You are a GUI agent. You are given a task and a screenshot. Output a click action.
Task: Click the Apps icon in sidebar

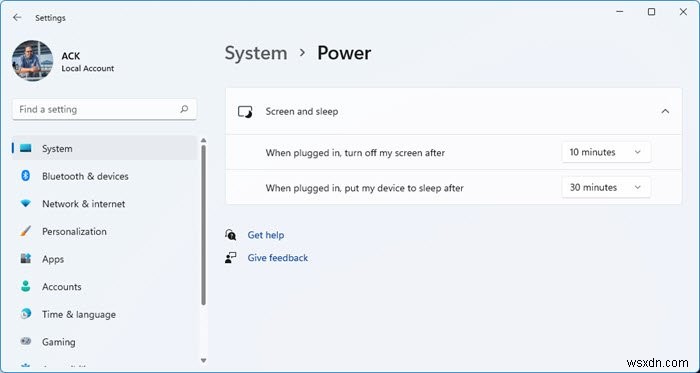26,258
